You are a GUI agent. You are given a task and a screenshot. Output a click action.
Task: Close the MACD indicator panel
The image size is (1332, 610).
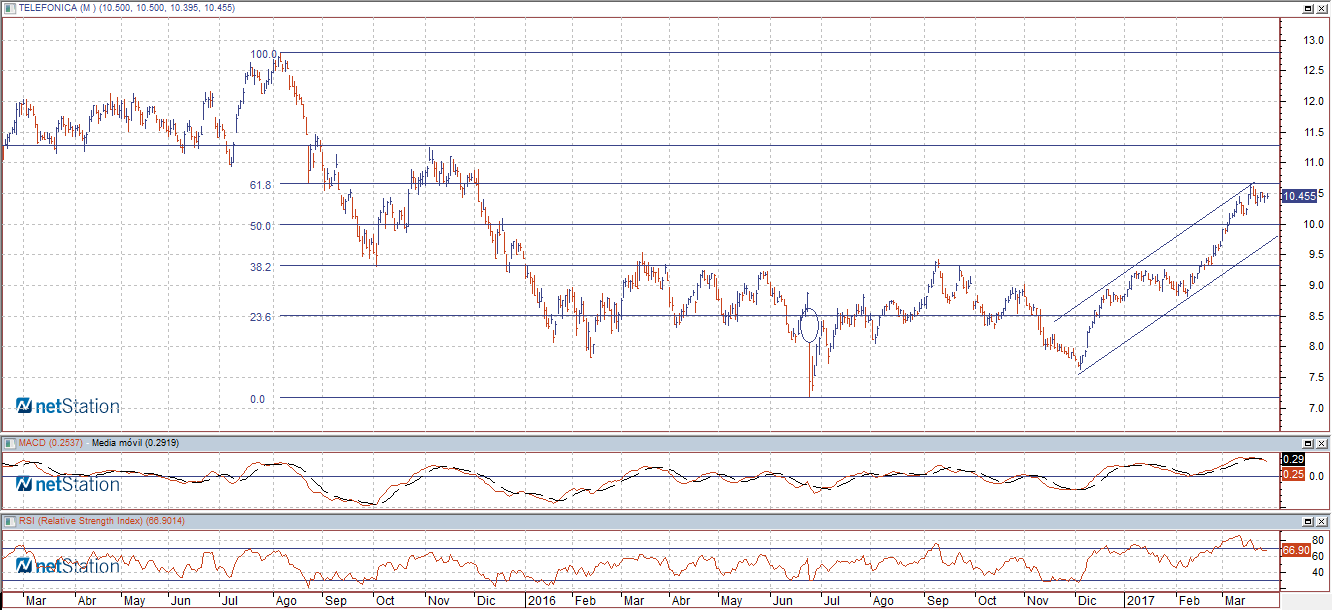click(x=1322, y=442)
